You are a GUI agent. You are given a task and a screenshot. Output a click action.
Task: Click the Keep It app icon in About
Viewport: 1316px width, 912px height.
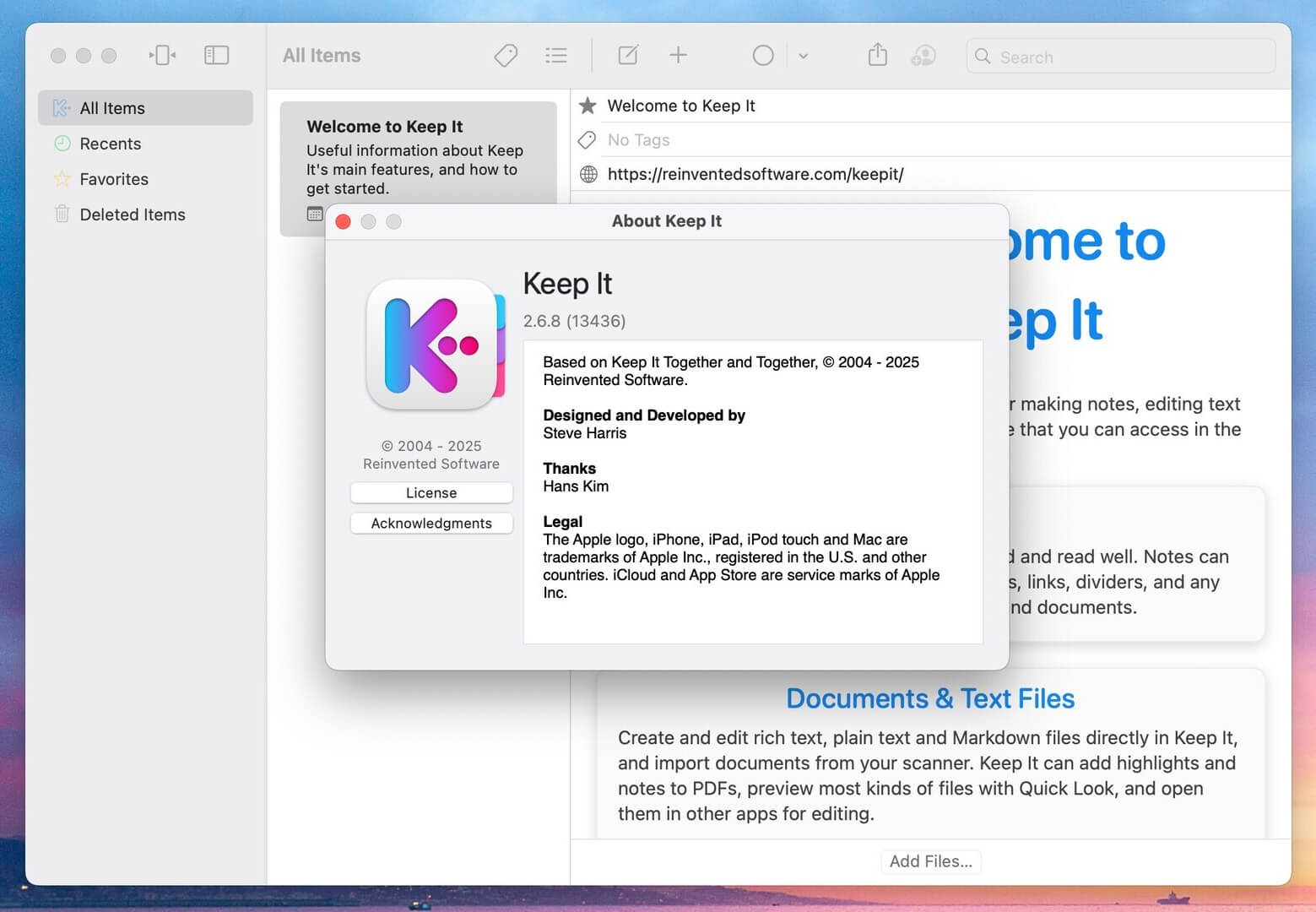point(436,345)
